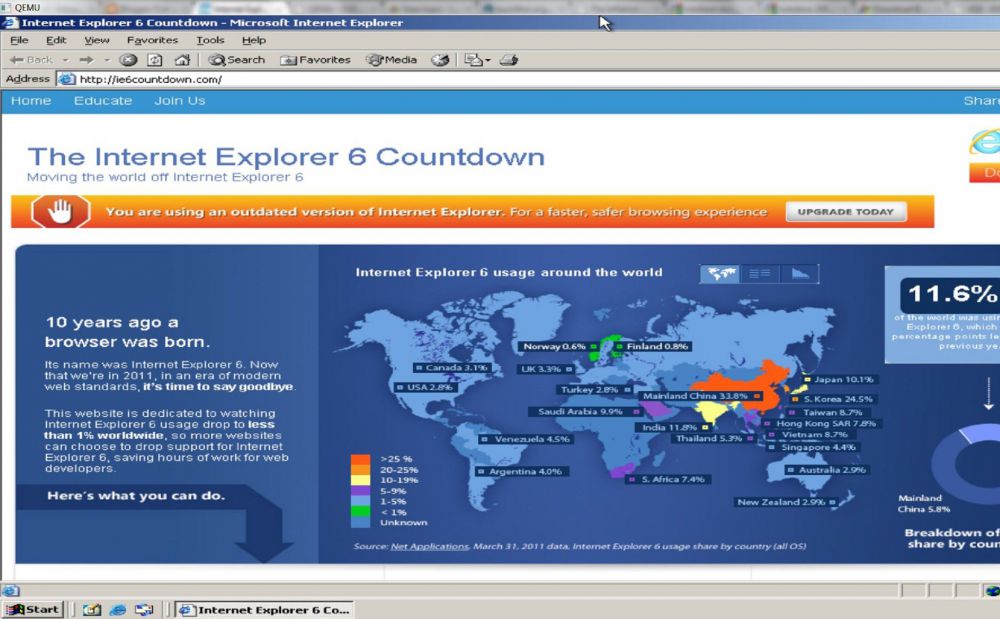Click the New Zealand 2.9% map label

pyautogui.click(x=786, y=502)
